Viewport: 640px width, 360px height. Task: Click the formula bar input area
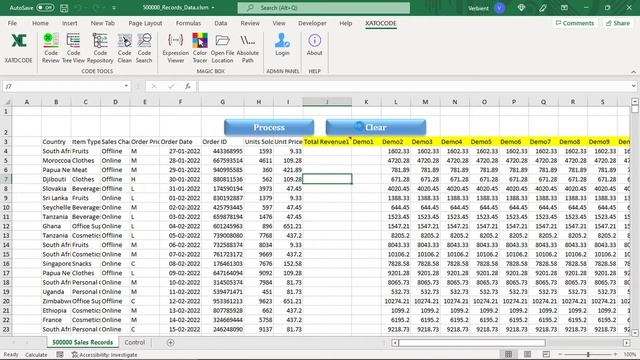pyautogui.click(x=413, y=86)
